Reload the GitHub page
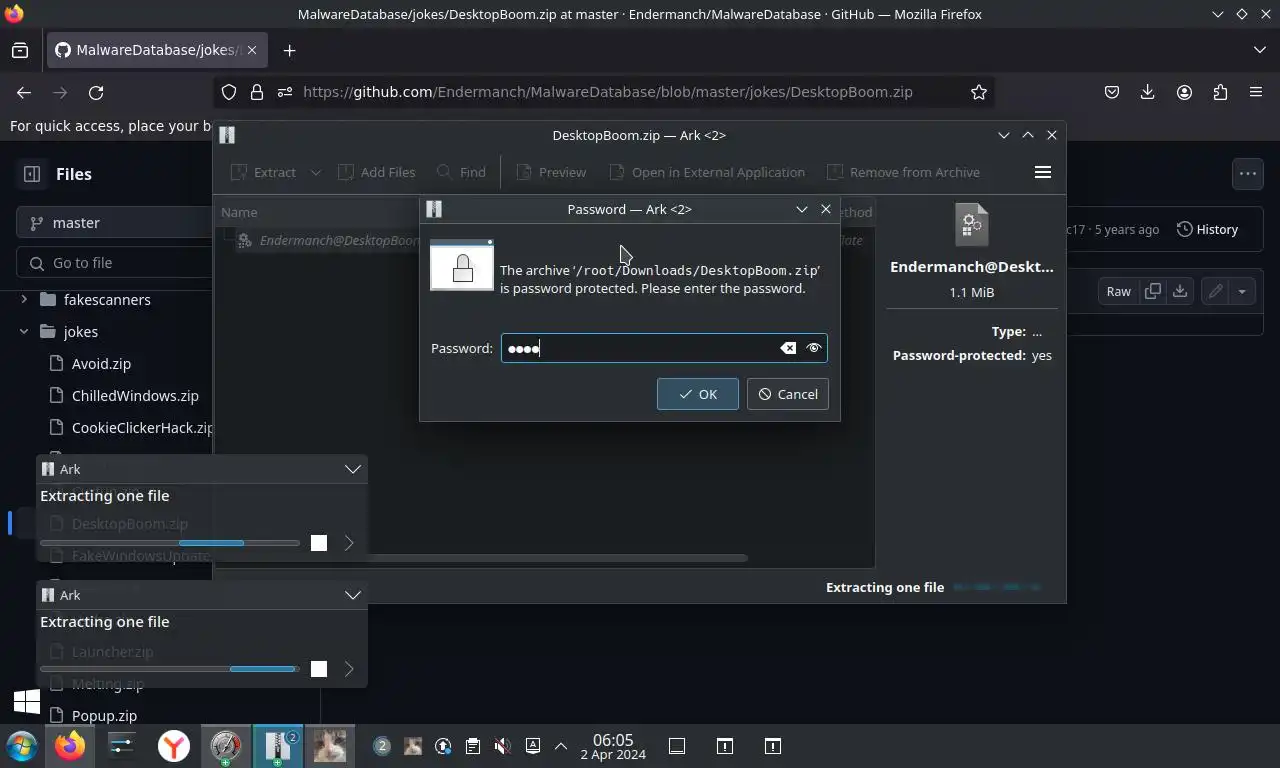The height and width of the screenshot is (768, 1280). [96, 92]
